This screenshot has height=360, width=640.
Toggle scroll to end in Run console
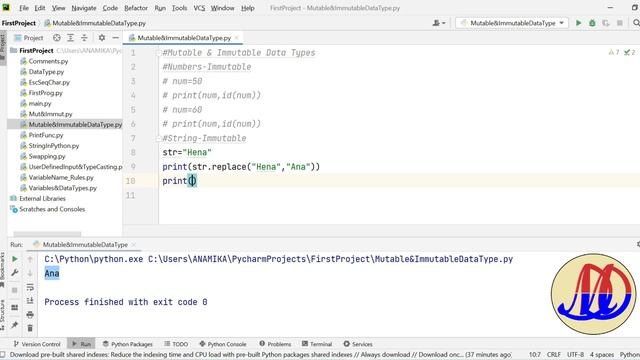pos(30,301)
